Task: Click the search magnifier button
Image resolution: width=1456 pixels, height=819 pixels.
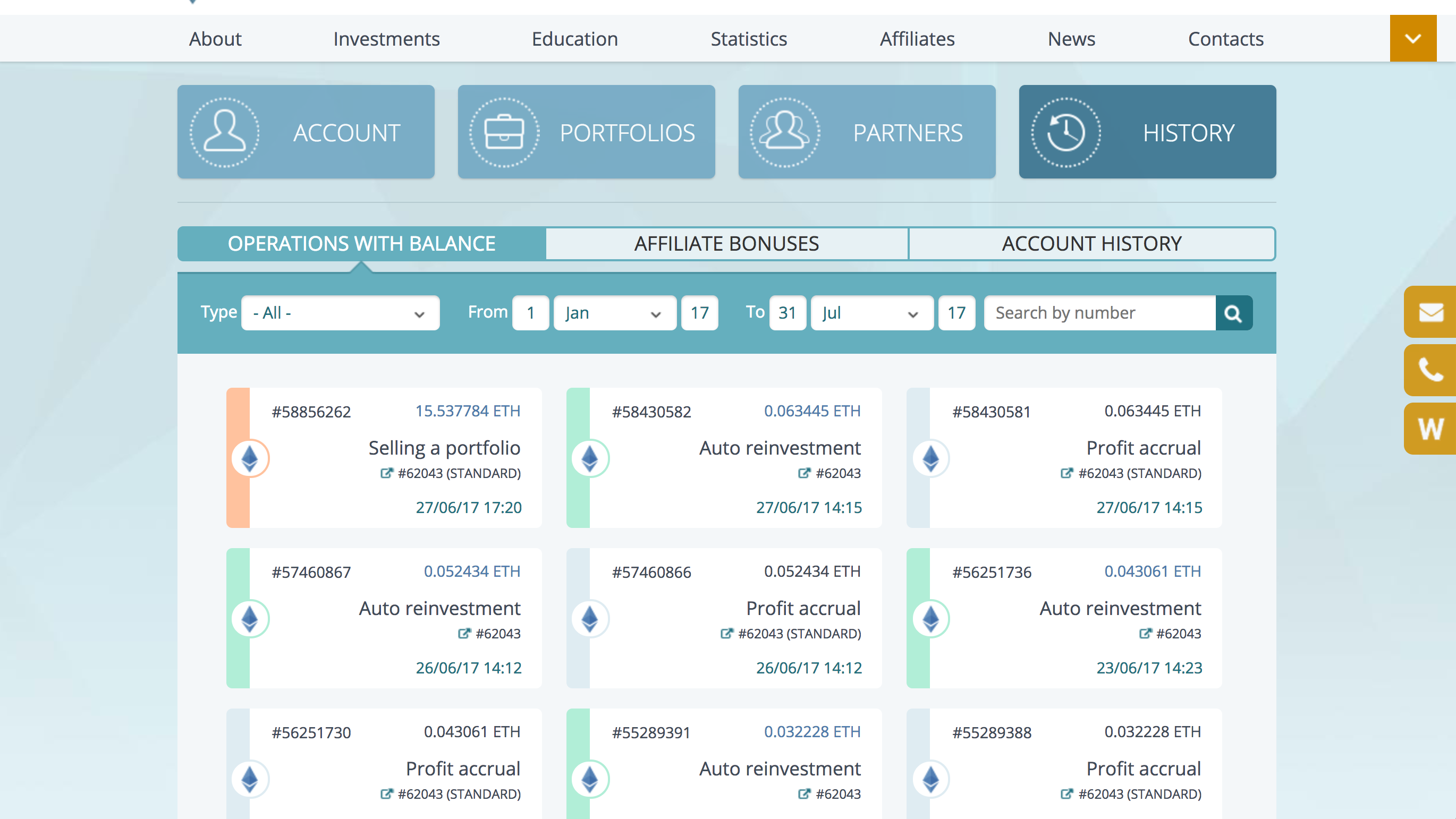Action: [x=1234, y=313]
